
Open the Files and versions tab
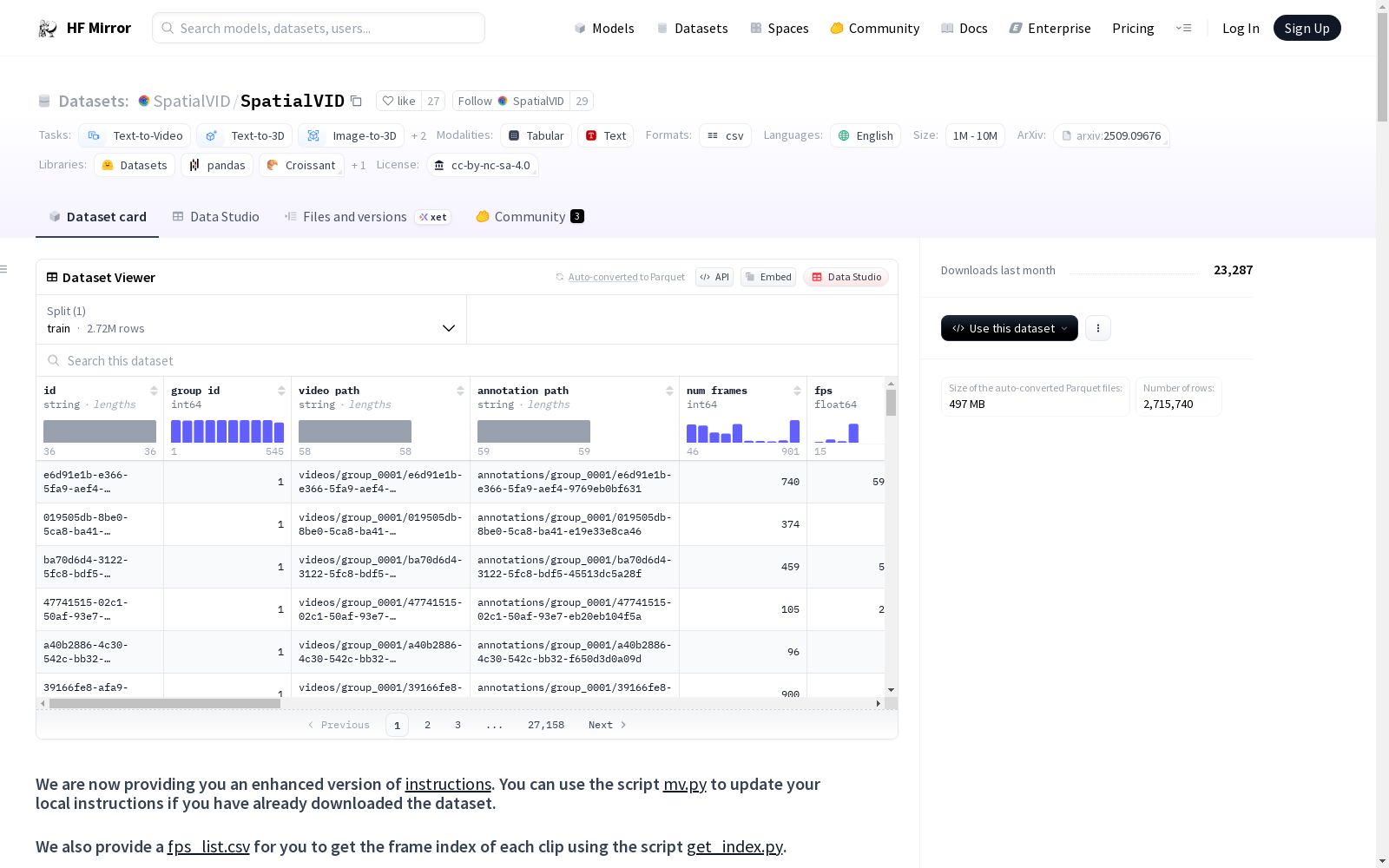[x=367, y=217]
